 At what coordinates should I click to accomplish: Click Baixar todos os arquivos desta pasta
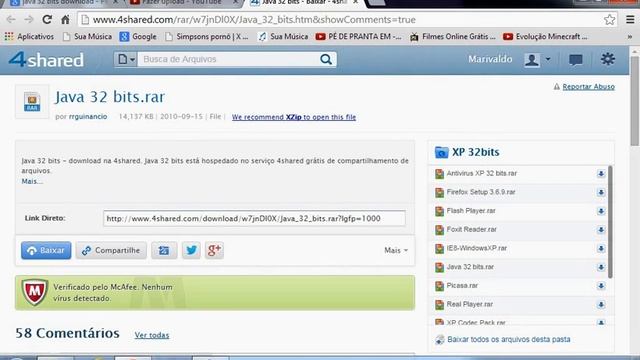point(509,339)
